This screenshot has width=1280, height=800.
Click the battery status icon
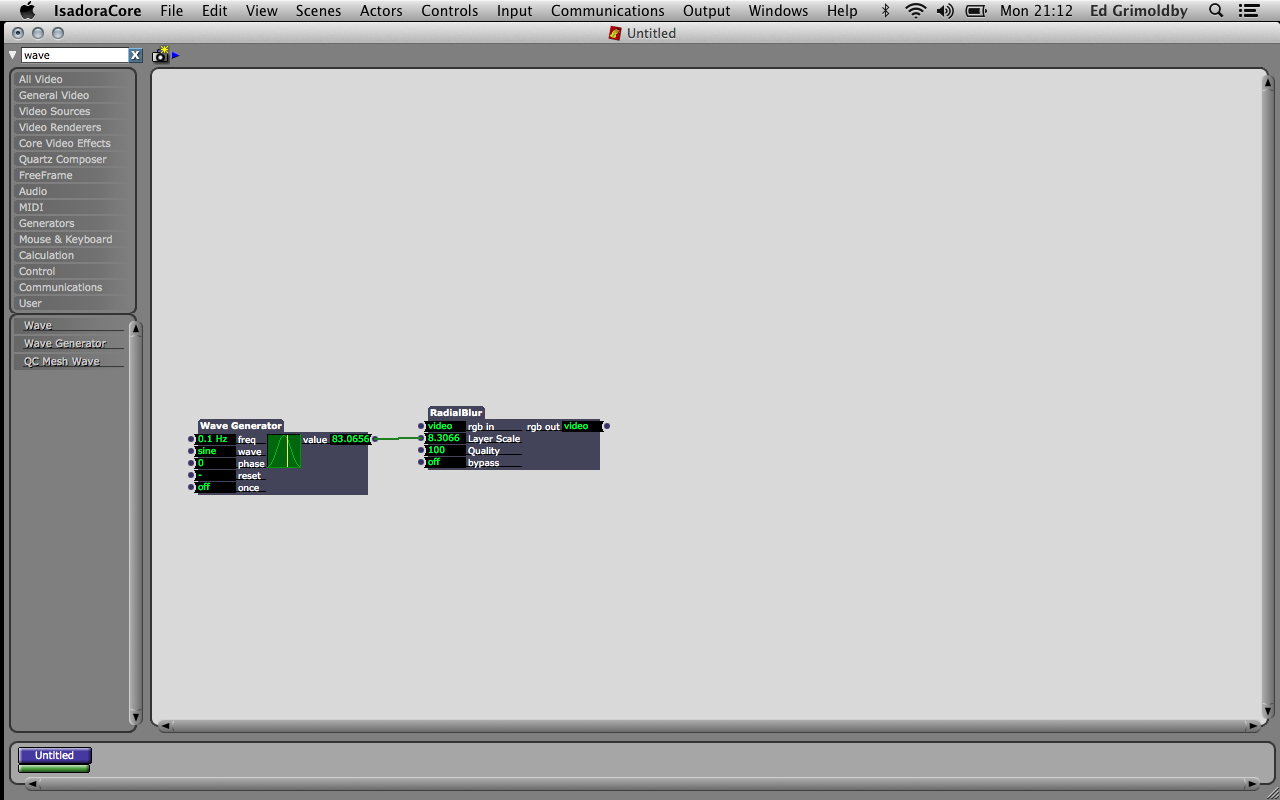(976, 11)
